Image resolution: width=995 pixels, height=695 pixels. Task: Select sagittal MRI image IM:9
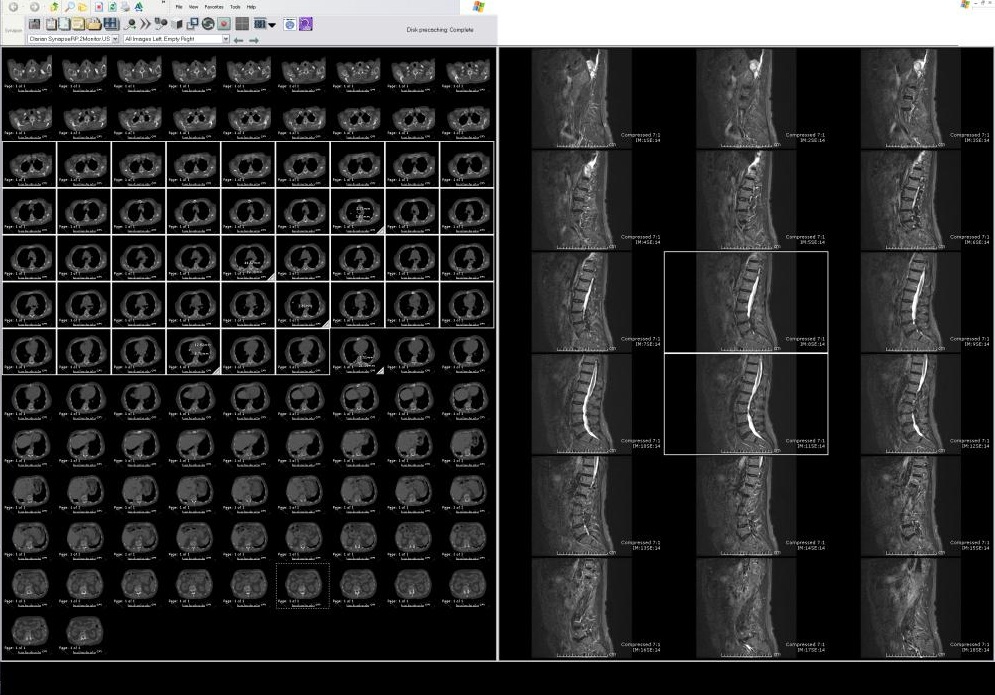(911, 301)
